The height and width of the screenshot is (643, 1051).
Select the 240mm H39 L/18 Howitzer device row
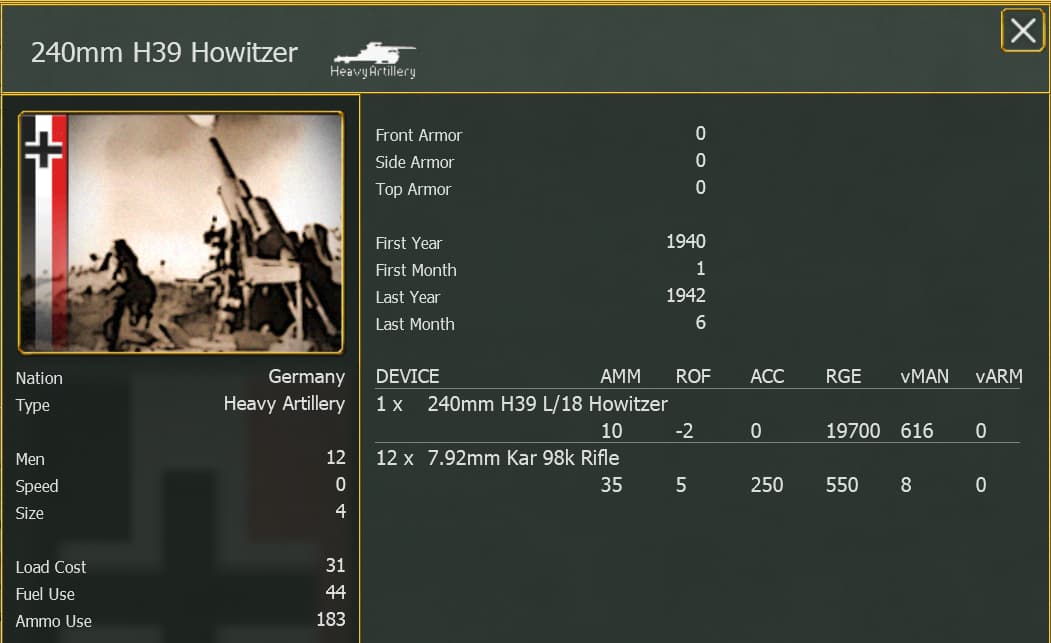(547, 404)
